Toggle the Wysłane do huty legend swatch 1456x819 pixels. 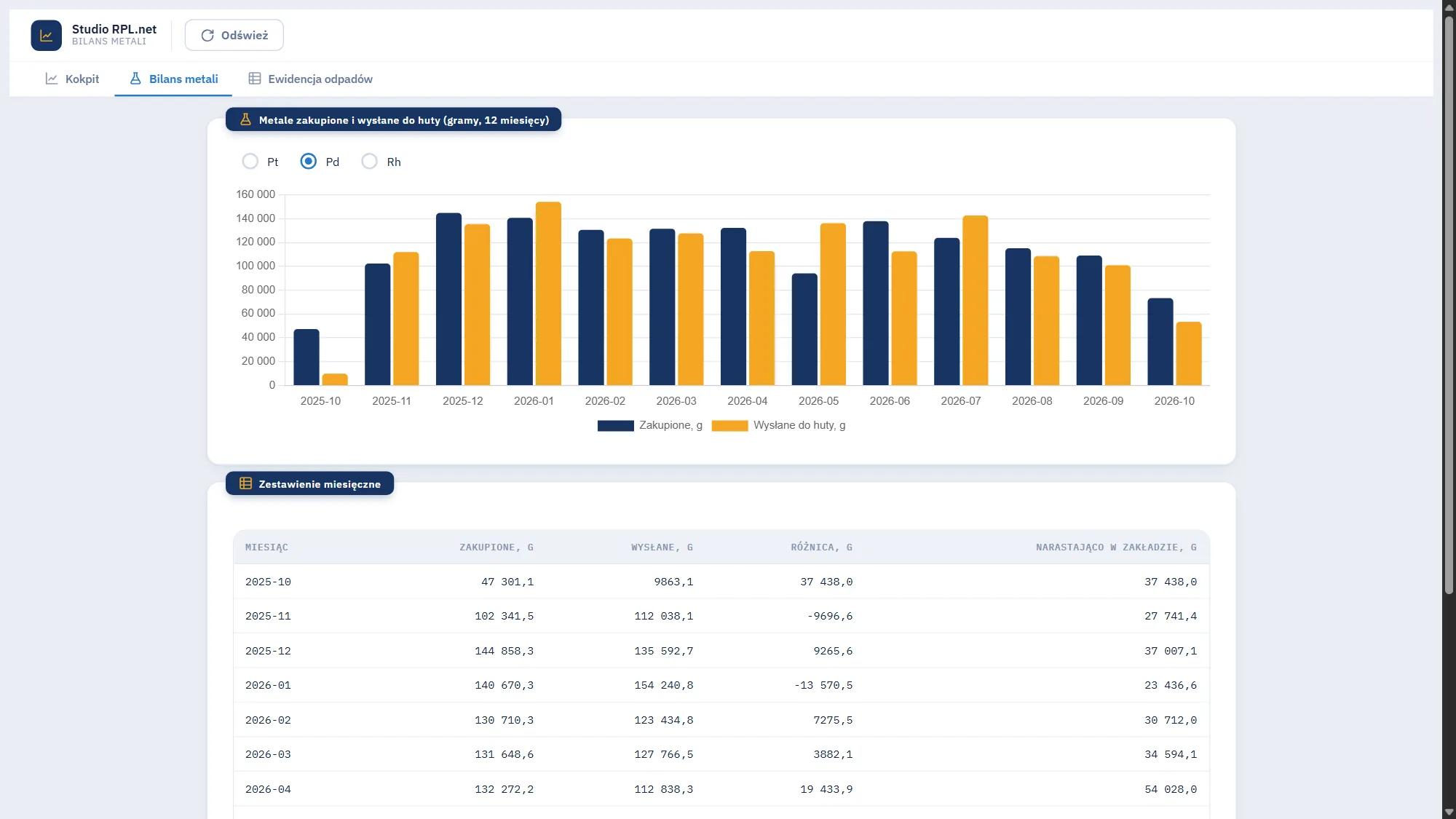tap(729, 425)
